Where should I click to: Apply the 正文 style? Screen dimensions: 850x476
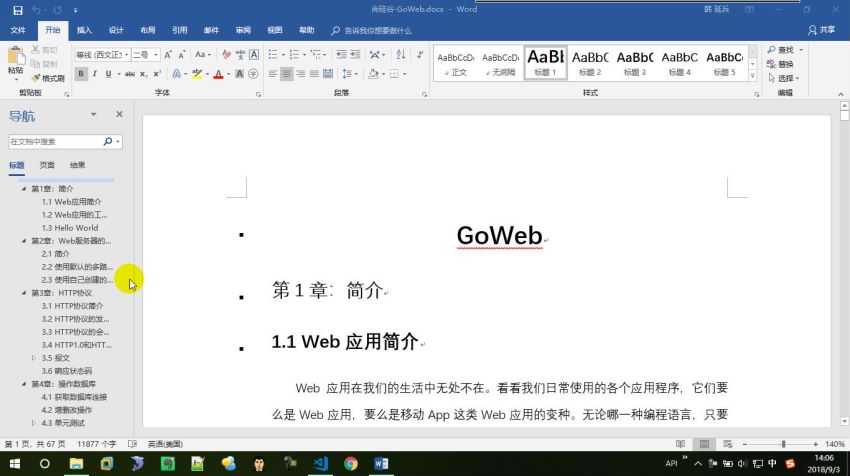coord(456,63)
